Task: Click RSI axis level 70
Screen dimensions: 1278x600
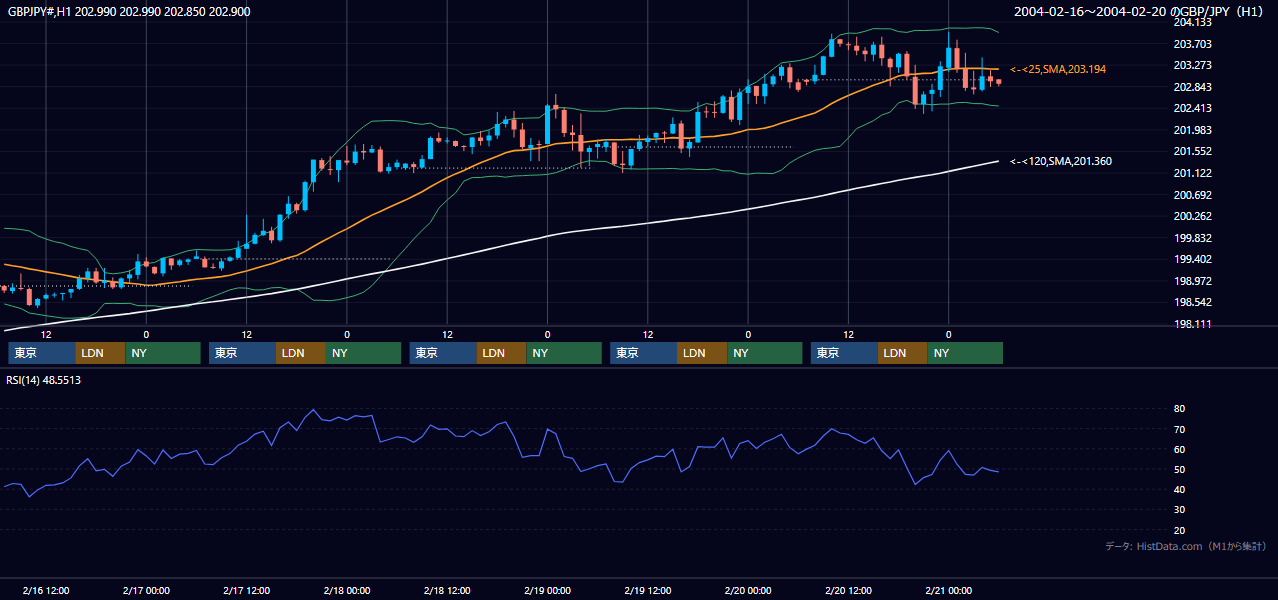Action: 1179,429
